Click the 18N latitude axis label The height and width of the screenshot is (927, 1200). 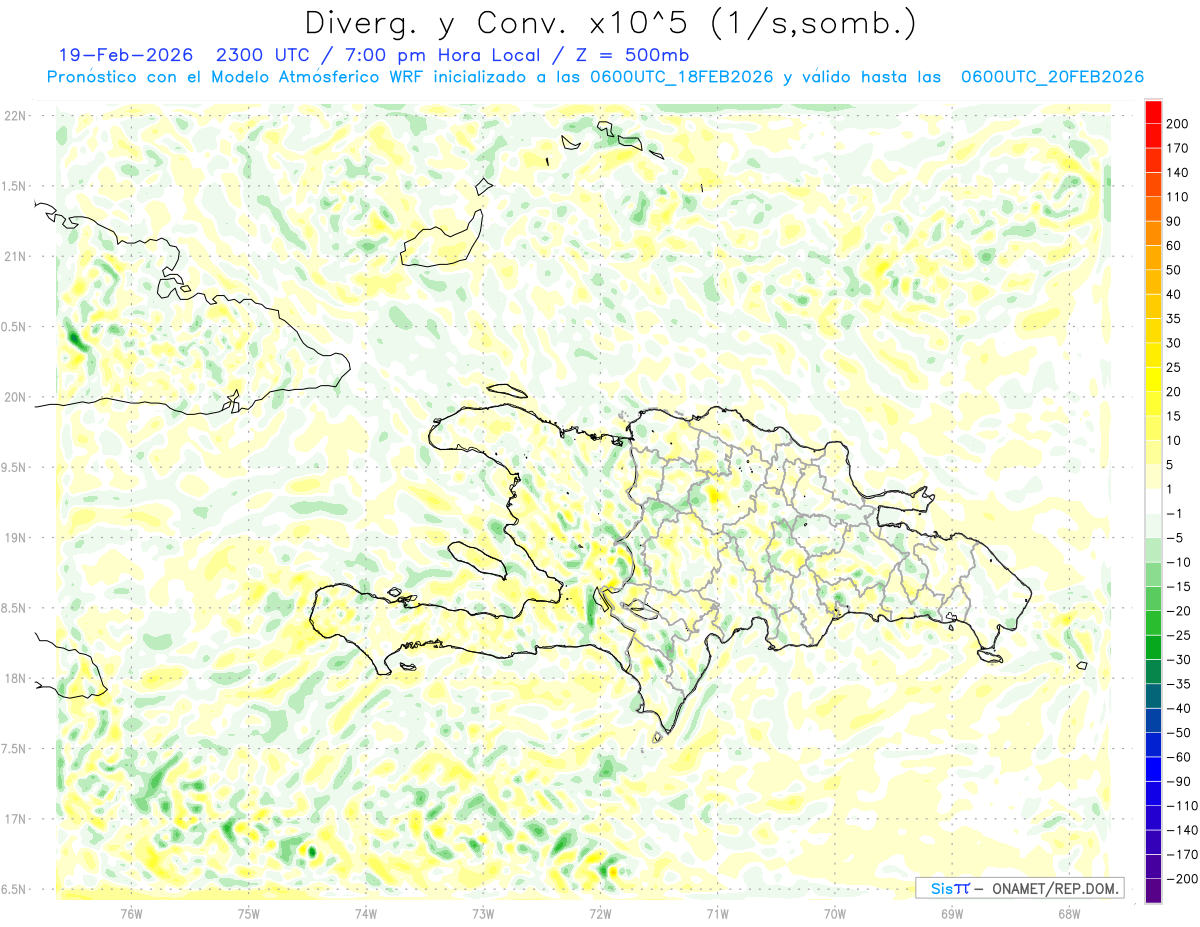click(16, 679)
